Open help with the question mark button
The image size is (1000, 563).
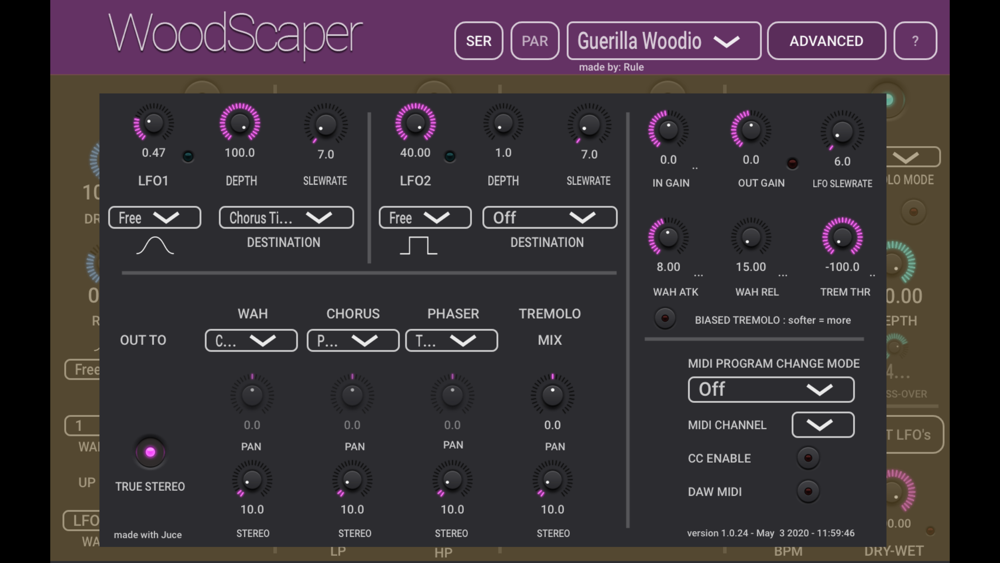click(x=915, y=42)
